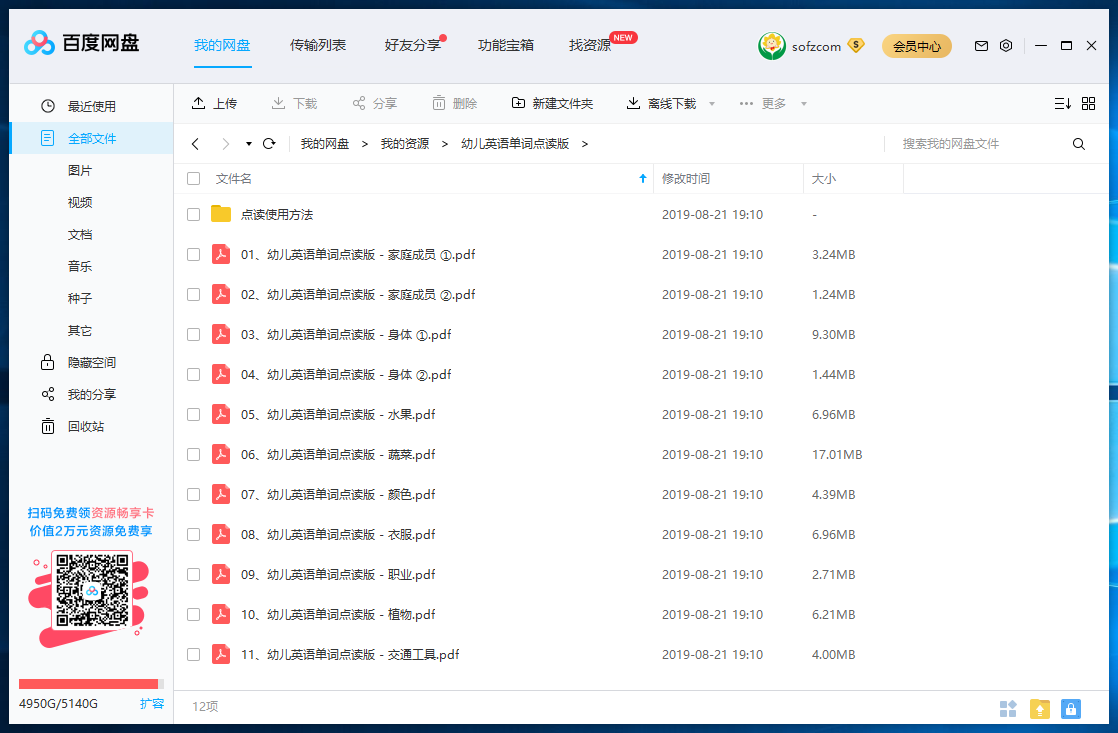Click the search magnifier icon
Image resolution: width=1118 pixels, height=733 pixels.
click(x=1079, y=144)
